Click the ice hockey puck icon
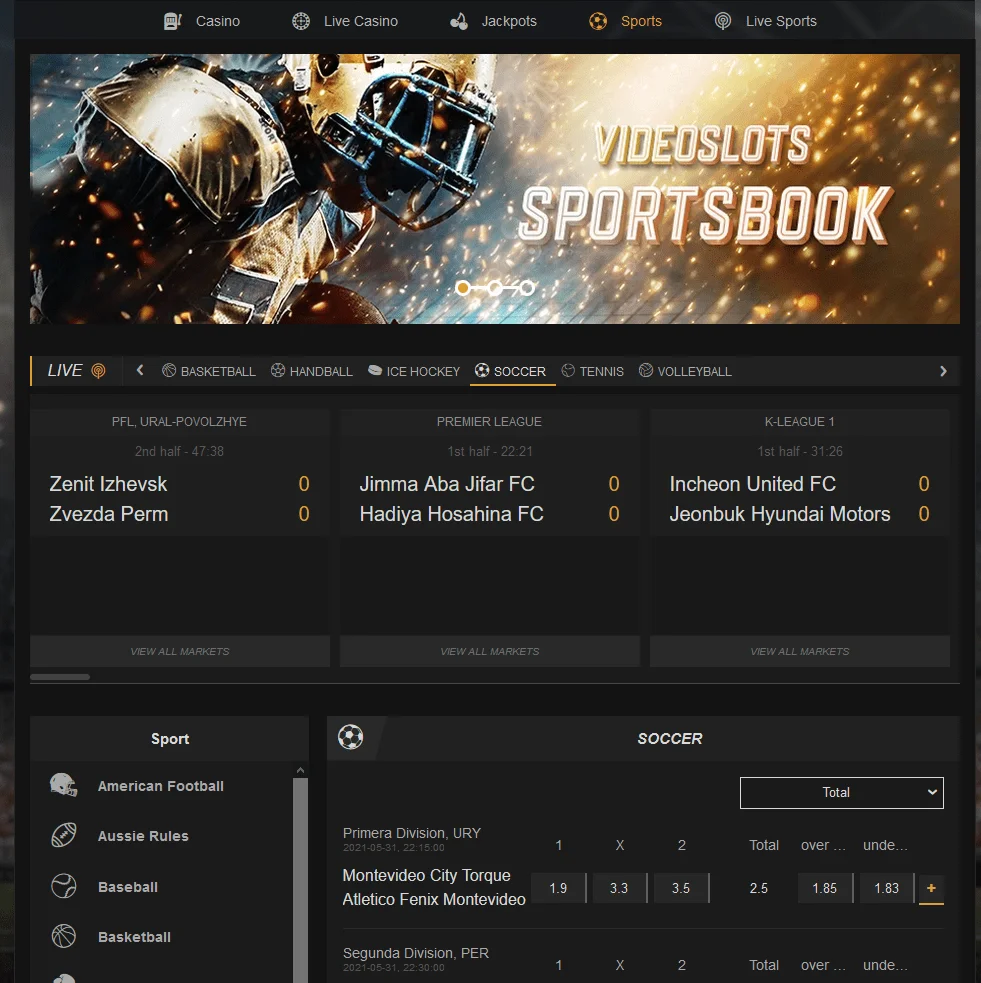This screenshot has width=981, height=983. [x=375, y=371]
